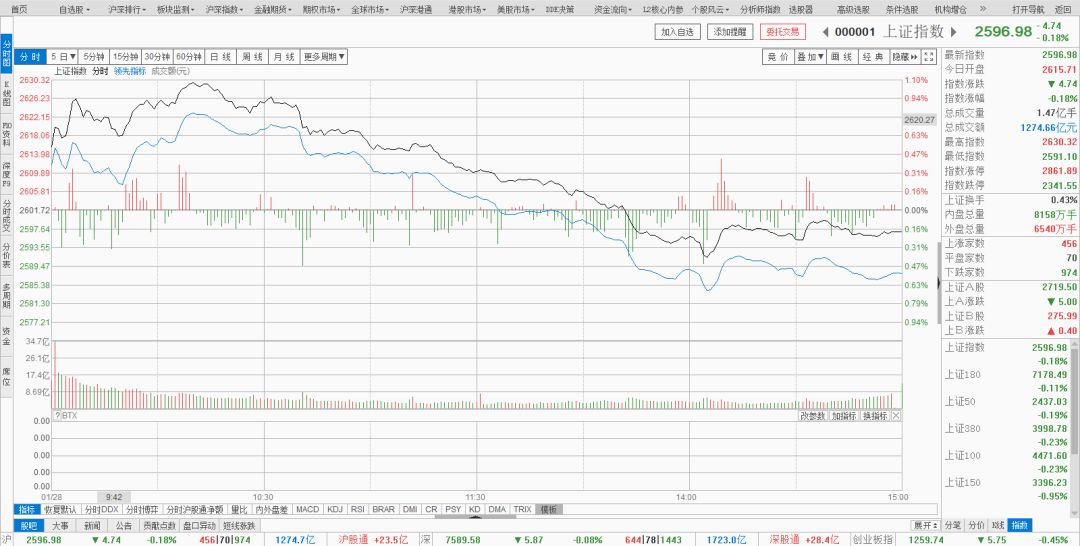
Task: Click the next stock right arrow
Action: point(953,32)
